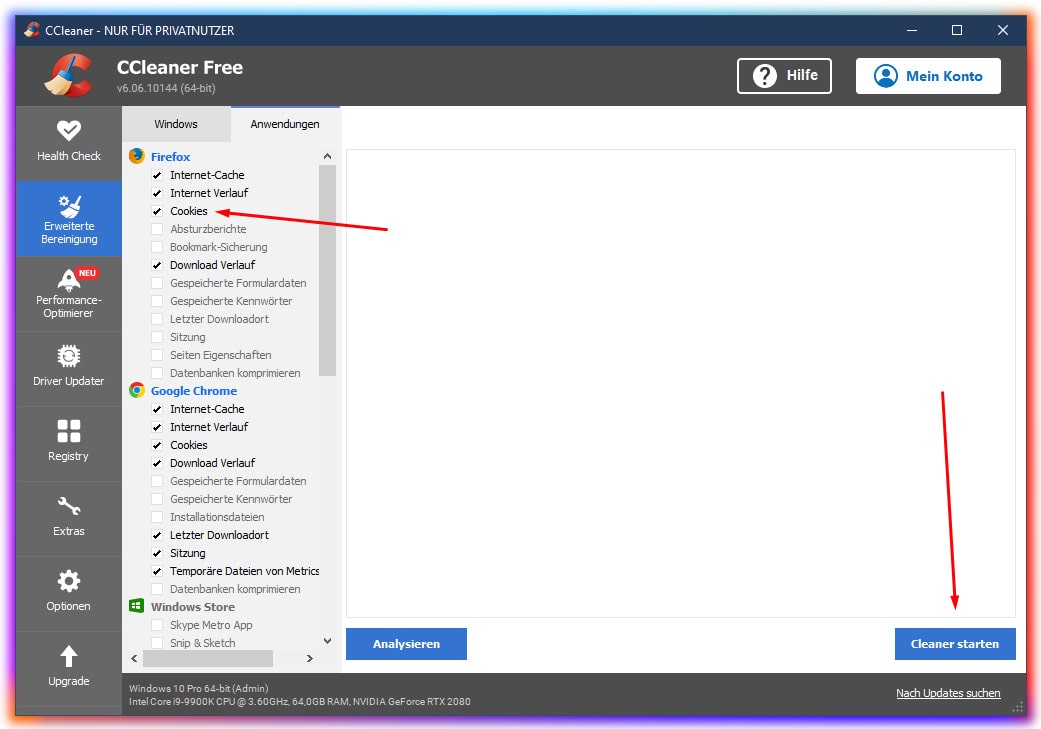Click version text v6.06.10144 (64-bit)
The image size is (1041, 729).
166,88
